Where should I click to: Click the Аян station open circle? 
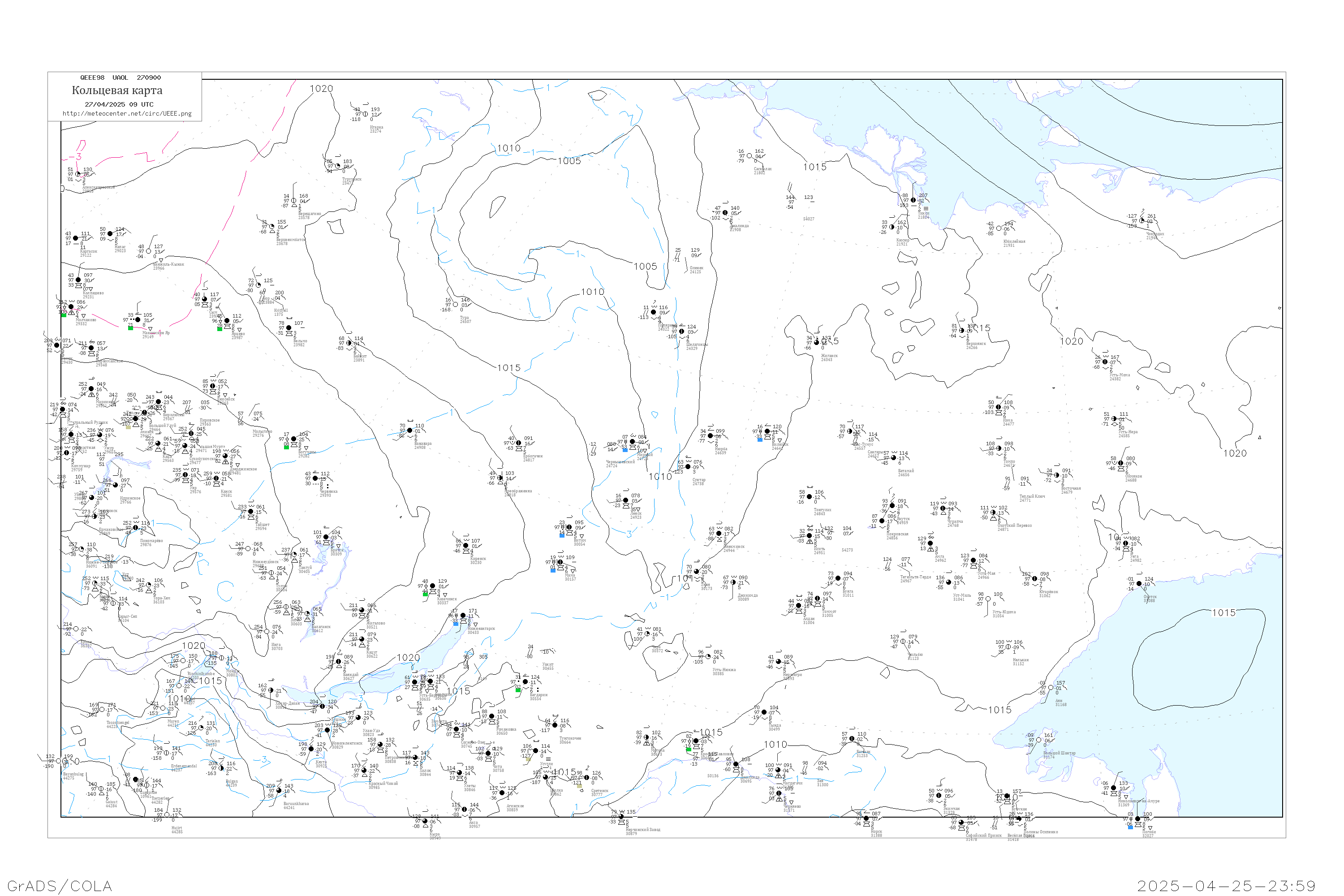click(x=1051, y=688)
